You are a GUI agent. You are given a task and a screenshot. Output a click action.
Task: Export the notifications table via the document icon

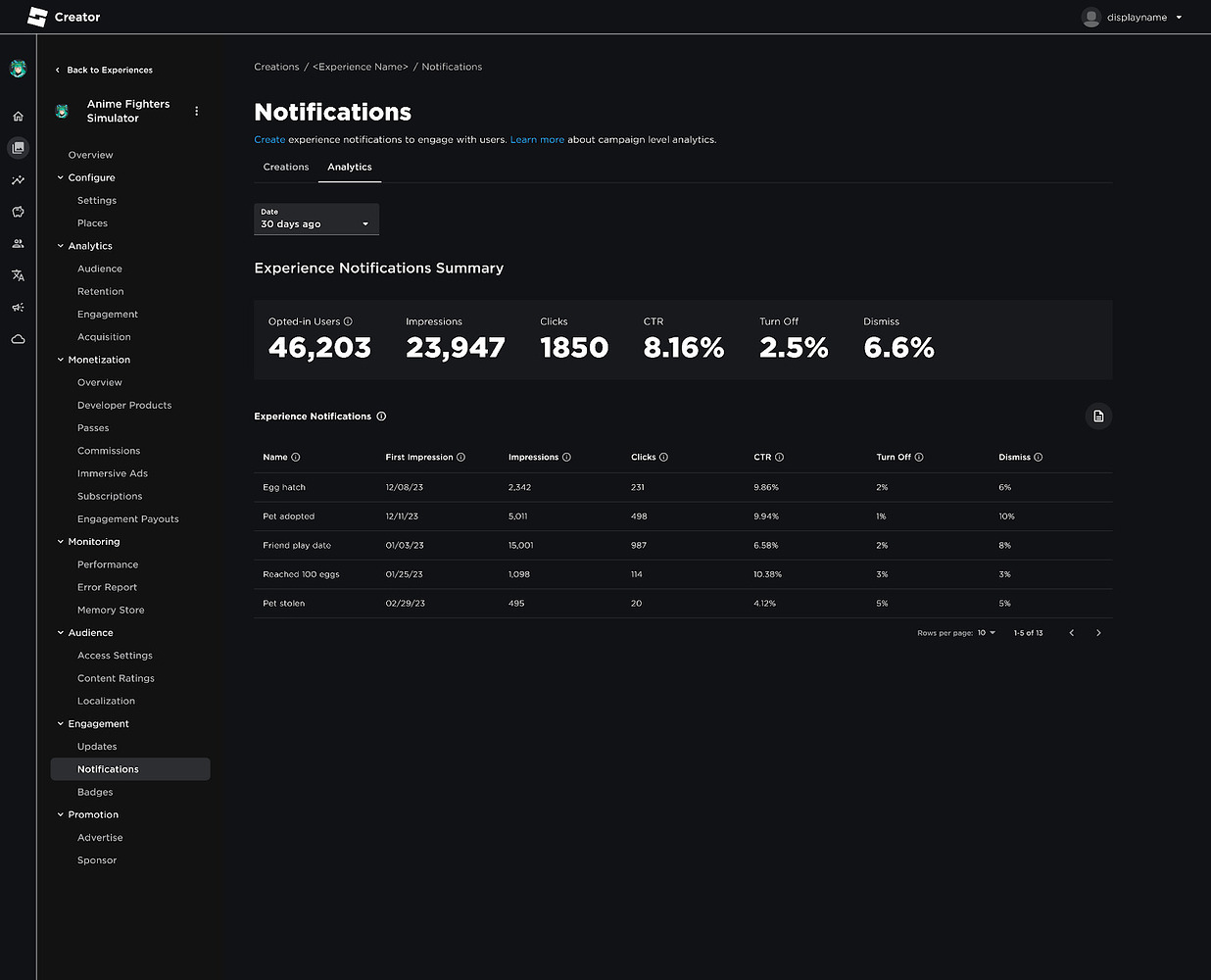click(1098, 416)
